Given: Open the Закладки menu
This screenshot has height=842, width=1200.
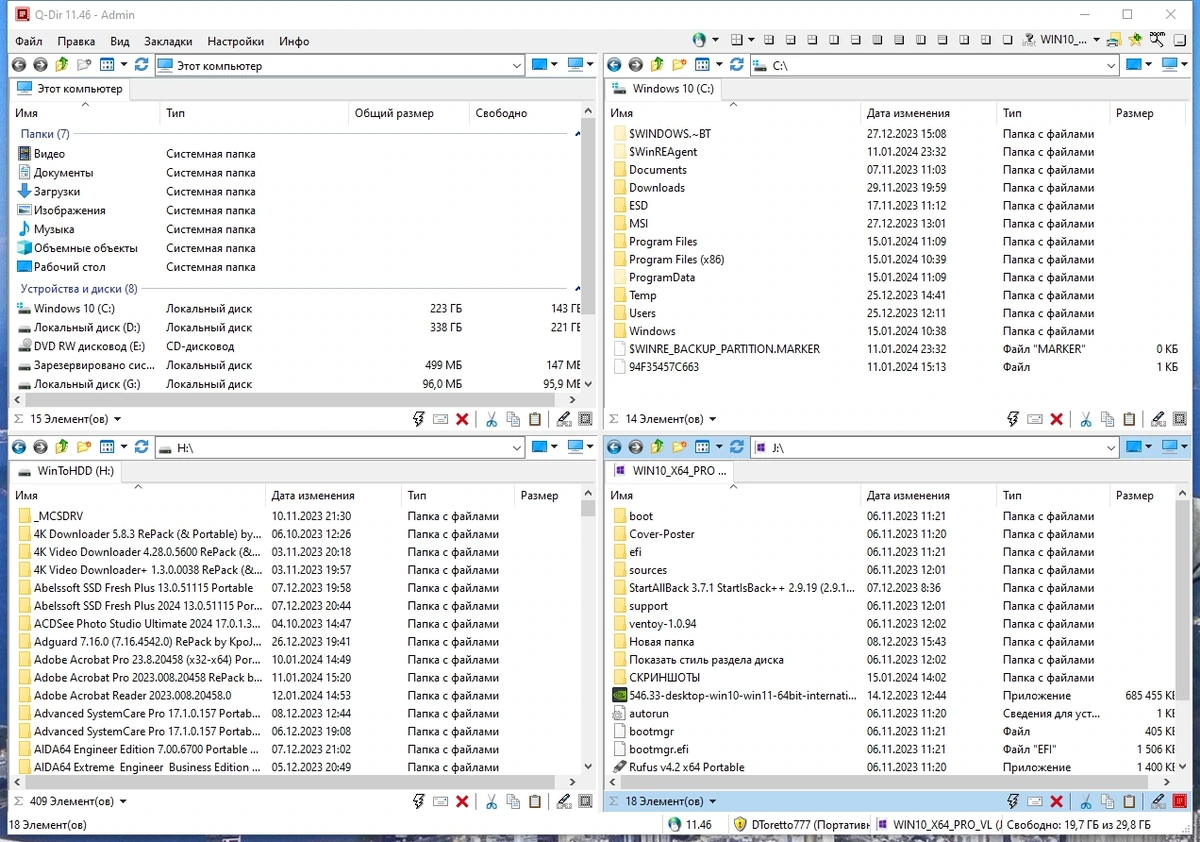Looking at the screenshot, I should (x=168, y=41).
